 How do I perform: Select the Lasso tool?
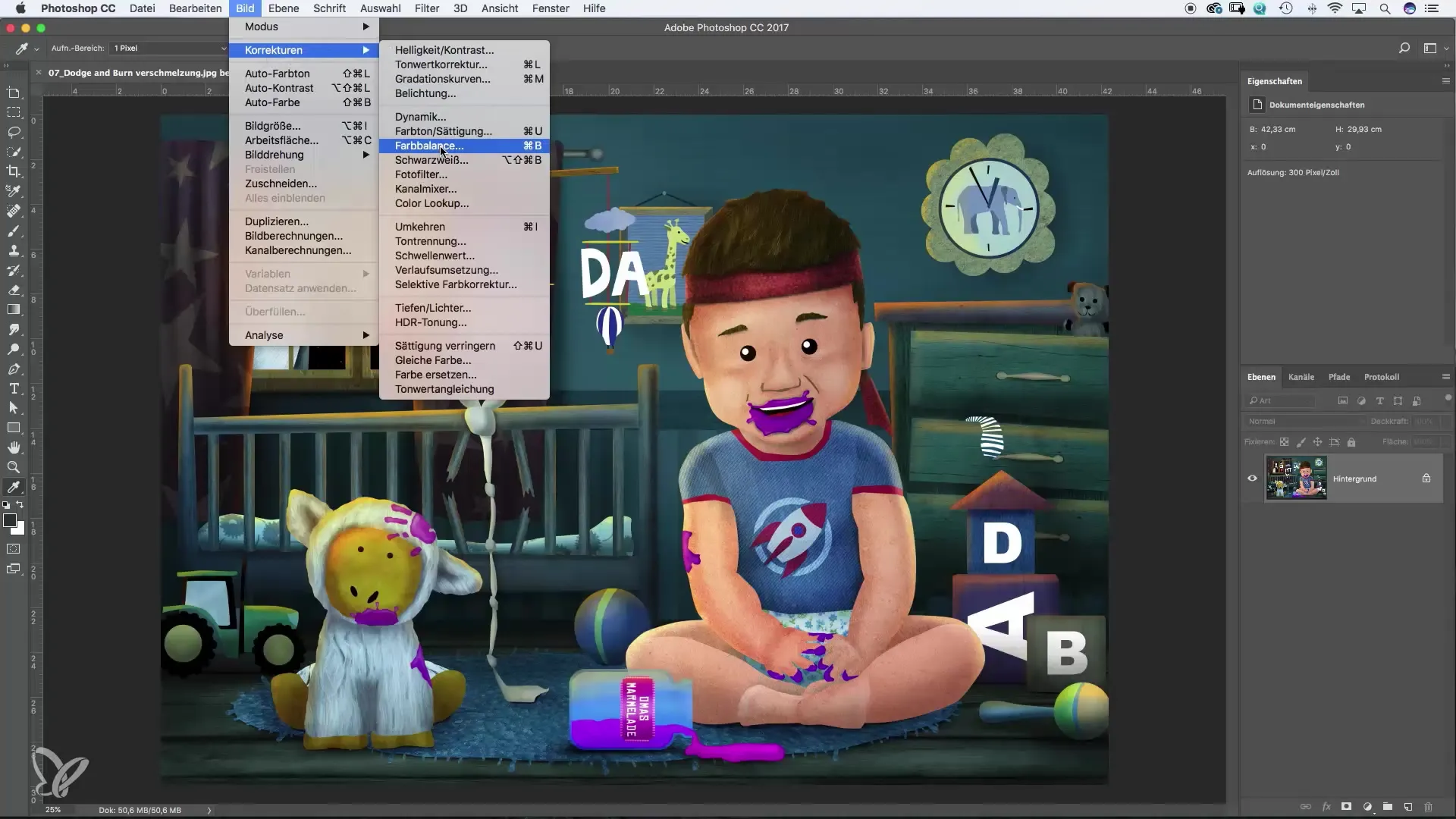(14, 132)
